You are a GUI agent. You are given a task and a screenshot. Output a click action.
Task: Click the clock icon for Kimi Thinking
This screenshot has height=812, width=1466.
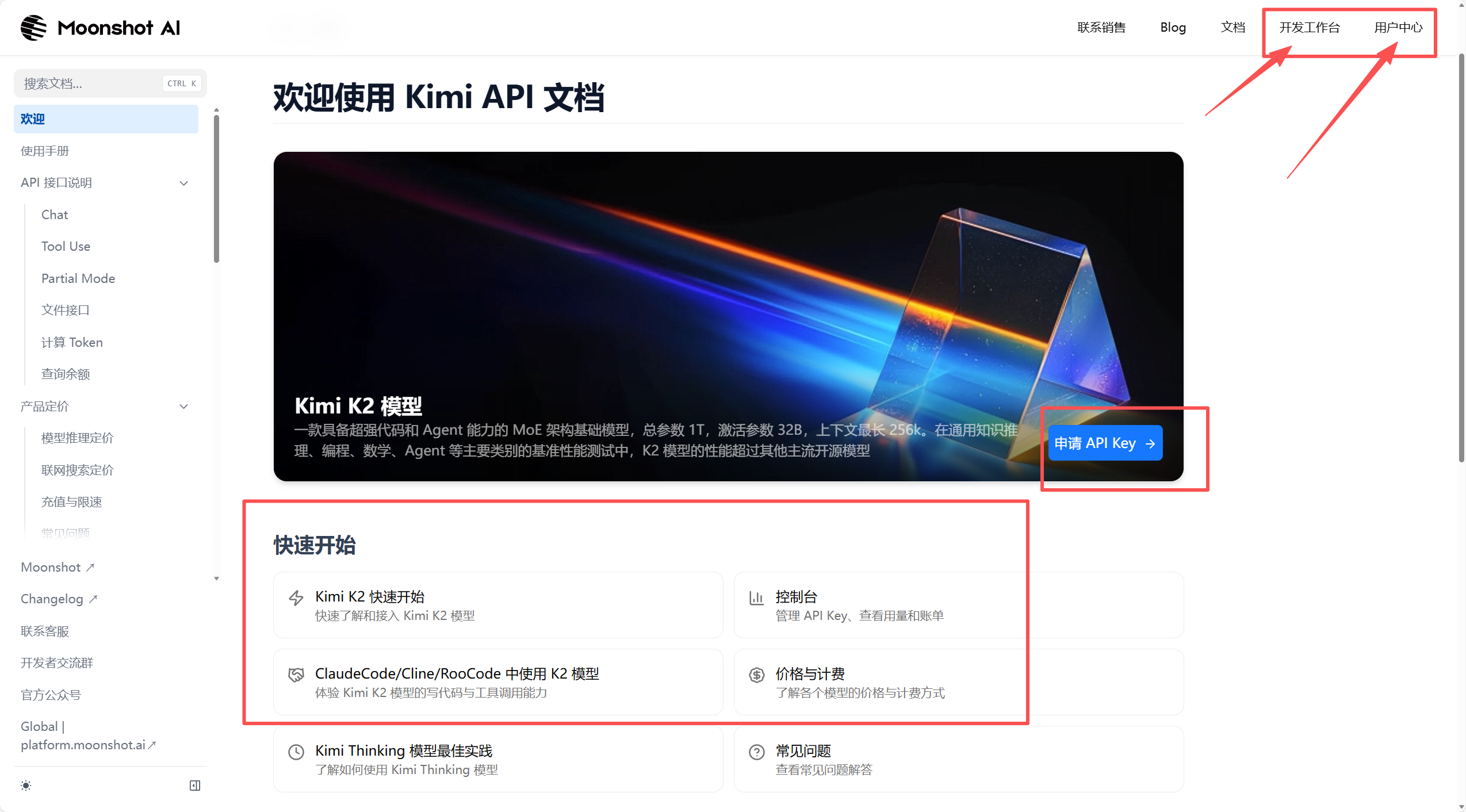point(297,751)
